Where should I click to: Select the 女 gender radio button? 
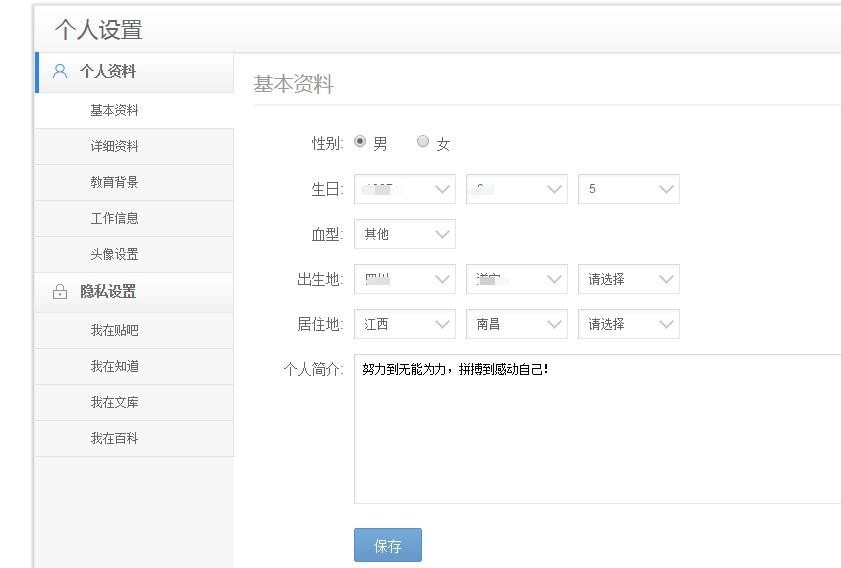tap(423, 142)
